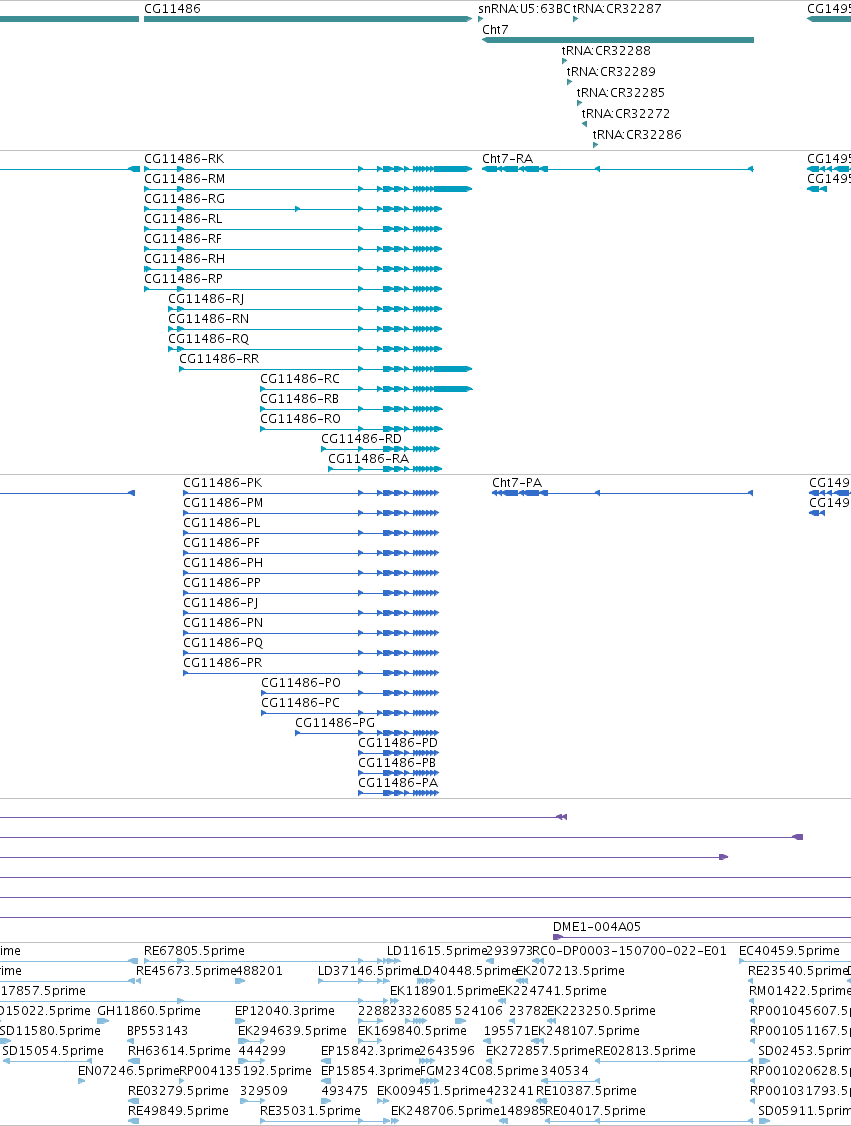851x1126 pixels.
Task: Select transcript CG11486-RN
Action: point(209,320)
